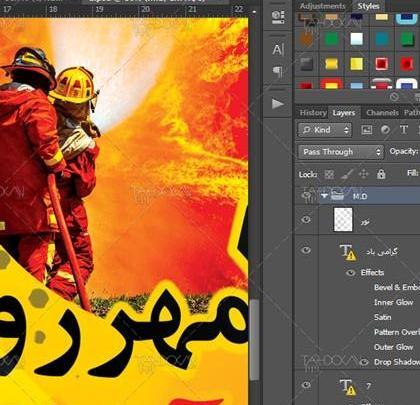
Task: Click type icon of layer 7
Action: pyautogui.click(x=348, y=387)
